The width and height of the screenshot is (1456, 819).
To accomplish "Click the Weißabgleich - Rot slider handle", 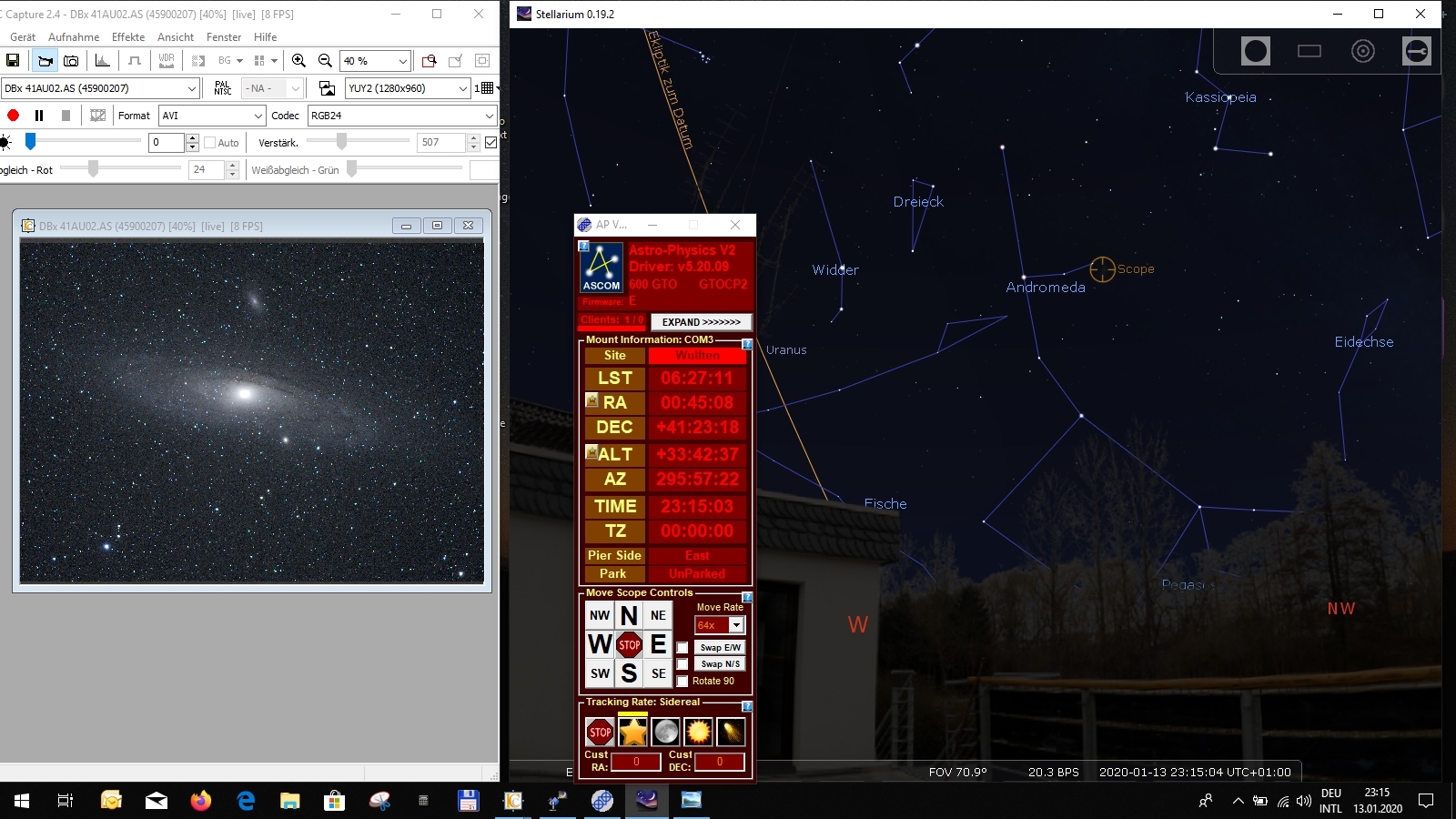I will (93, 169).
